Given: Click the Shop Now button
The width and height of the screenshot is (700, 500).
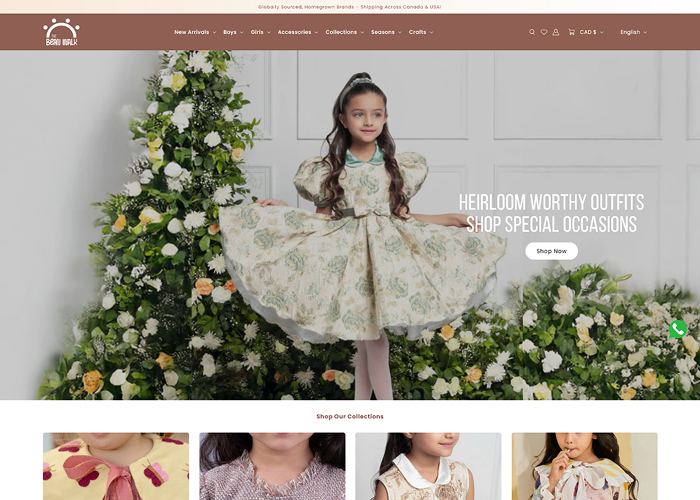Looking at the screenshot, I should tap(551, 251).
